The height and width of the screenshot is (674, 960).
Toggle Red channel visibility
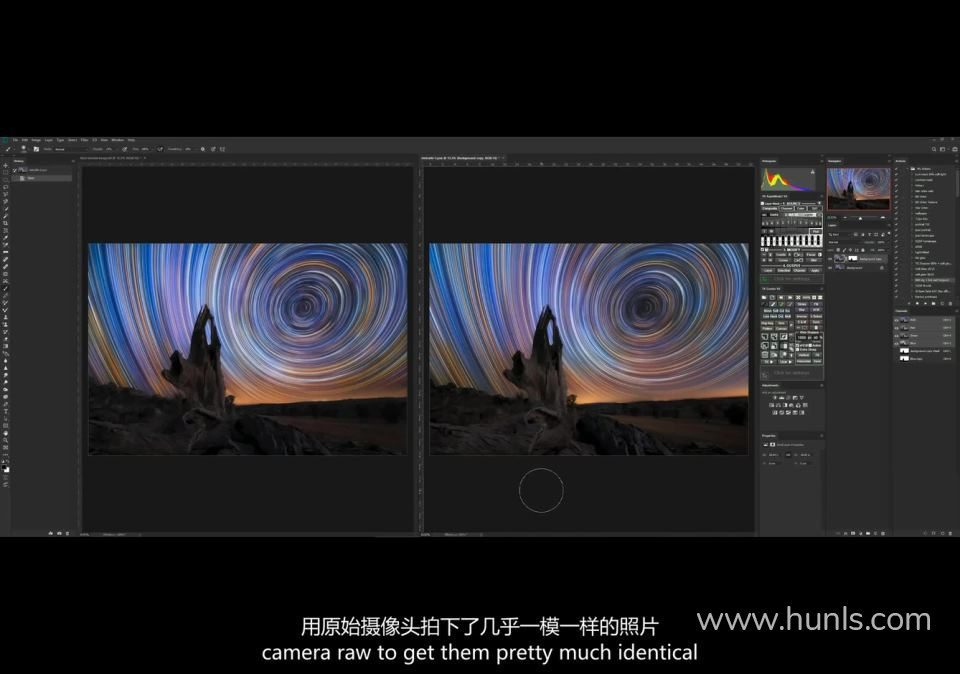[896, 328]
